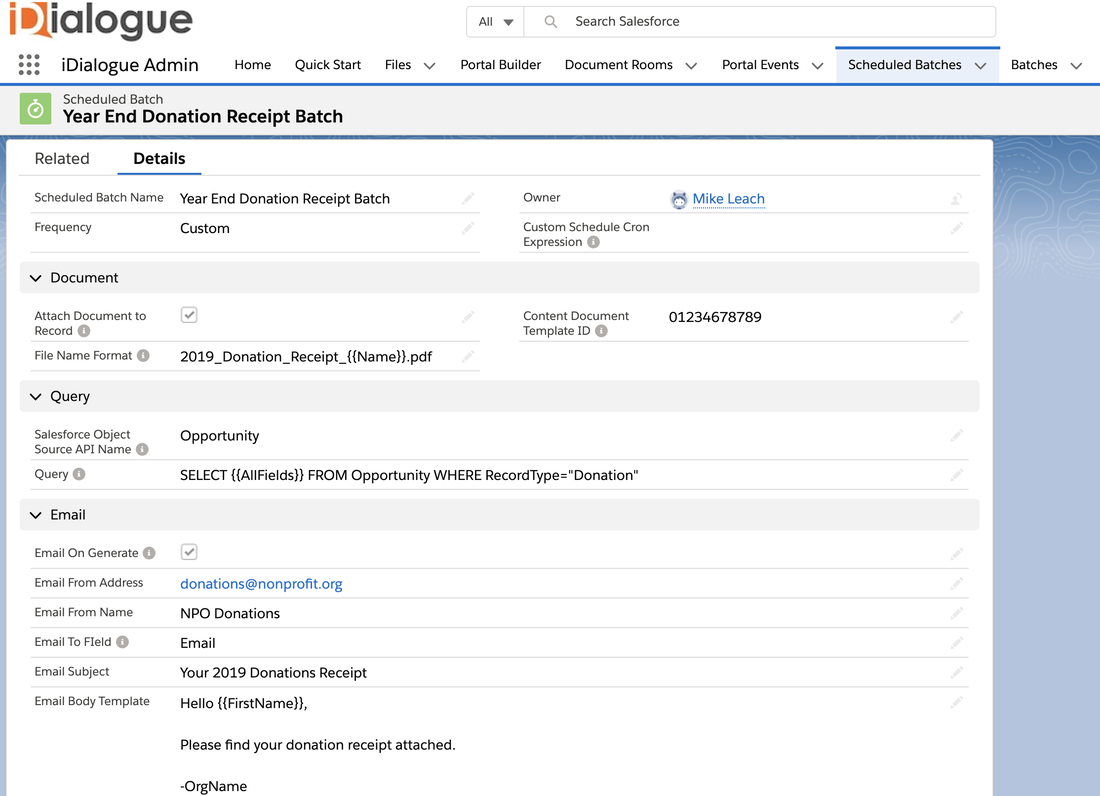Show Custom Schedule Cron Expression info tooltip
The image size is (1100, 796).
[593, 242]
